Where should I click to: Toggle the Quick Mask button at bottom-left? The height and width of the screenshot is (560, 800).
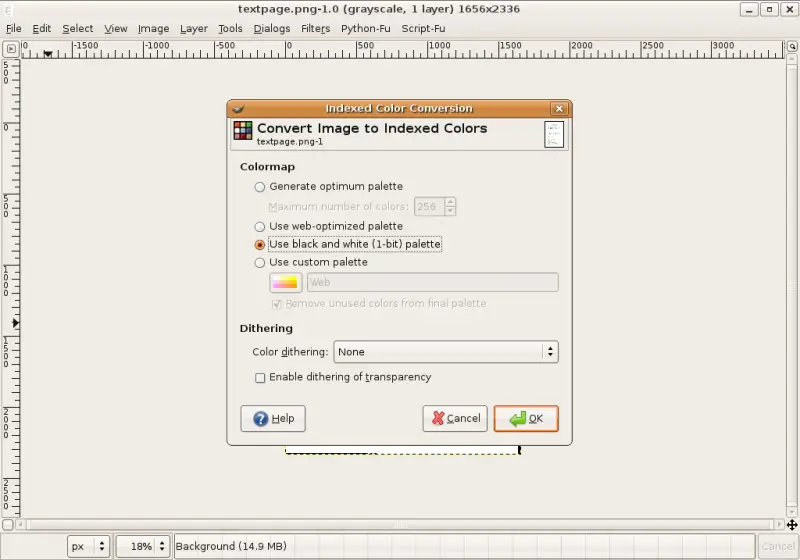8,525
